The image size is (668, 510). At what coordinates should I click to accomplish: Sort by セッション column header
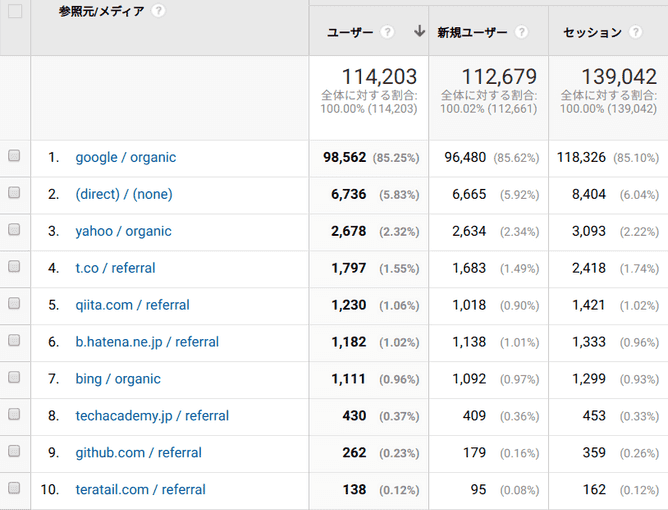click(x=592, y=32)
